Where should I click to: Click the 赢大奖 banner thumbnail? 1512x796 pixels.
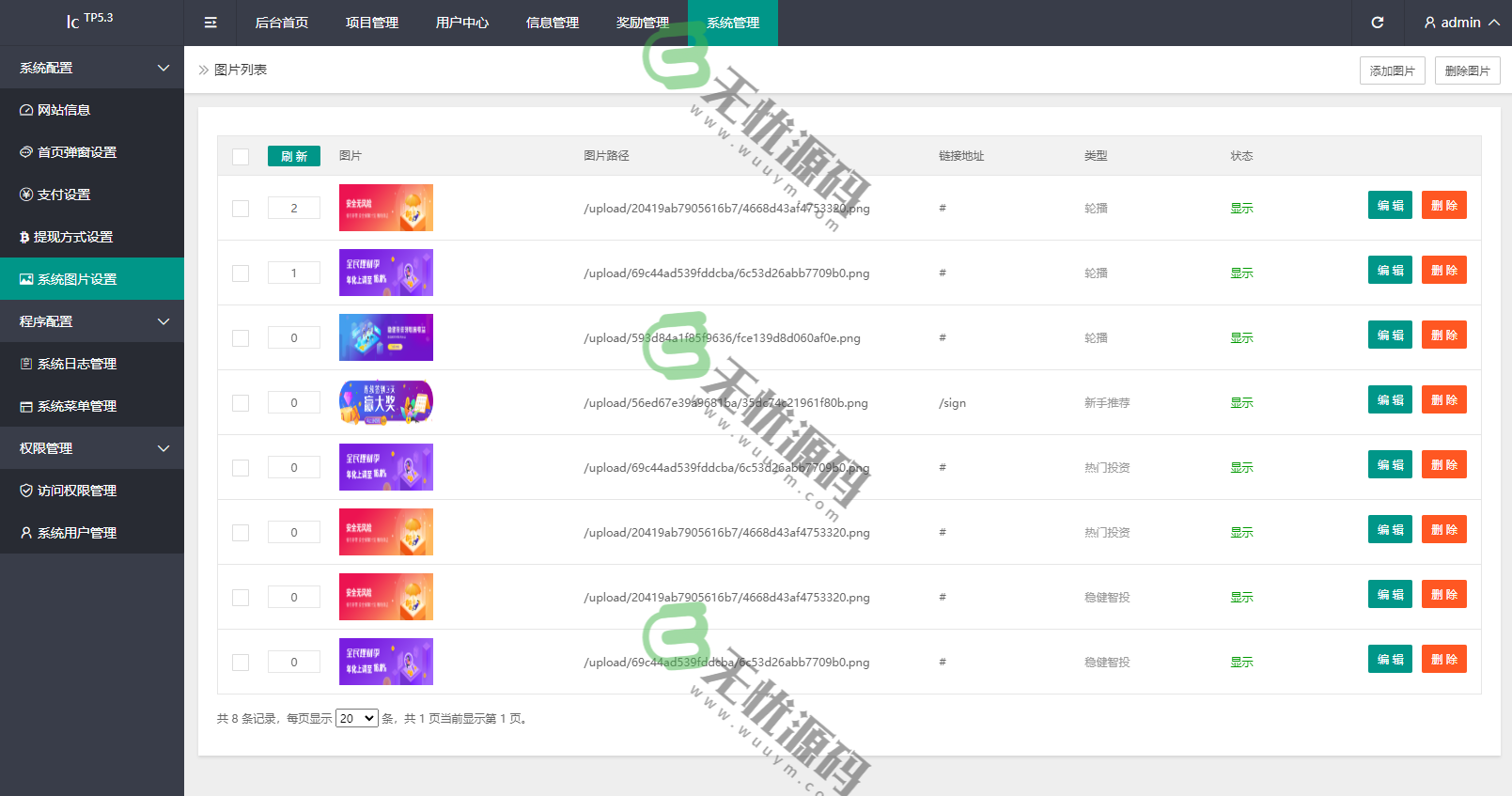tap(385, 402)
